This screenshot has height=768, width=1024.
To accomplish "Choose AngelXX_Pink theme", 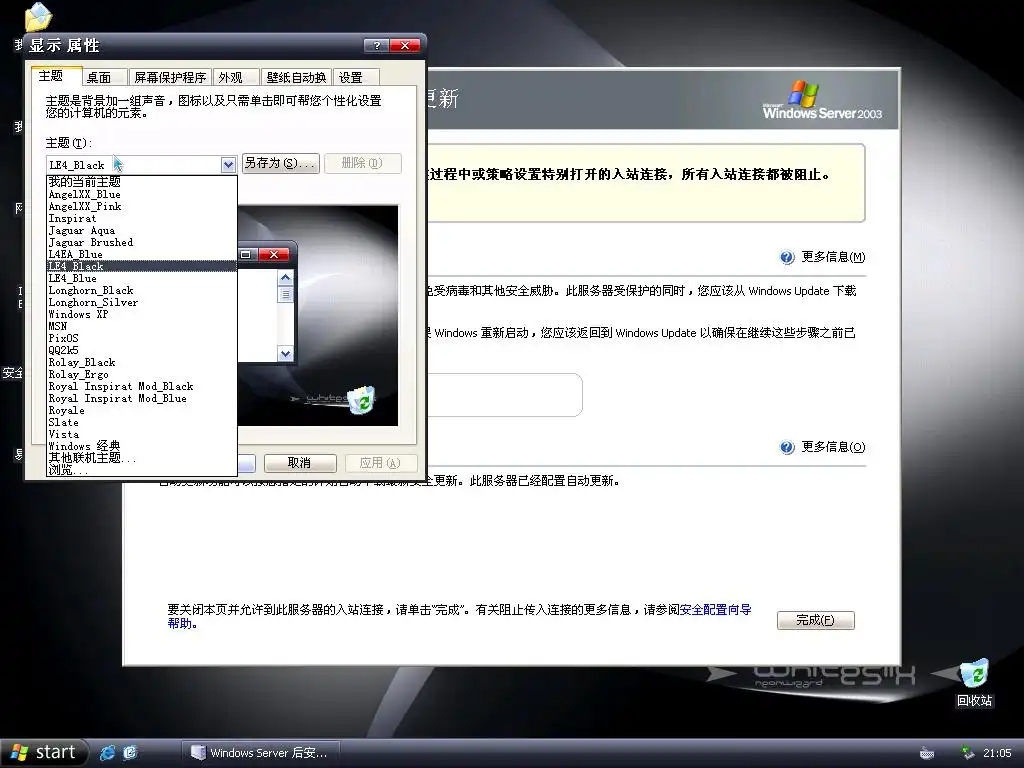I will [x=142, y=206].
